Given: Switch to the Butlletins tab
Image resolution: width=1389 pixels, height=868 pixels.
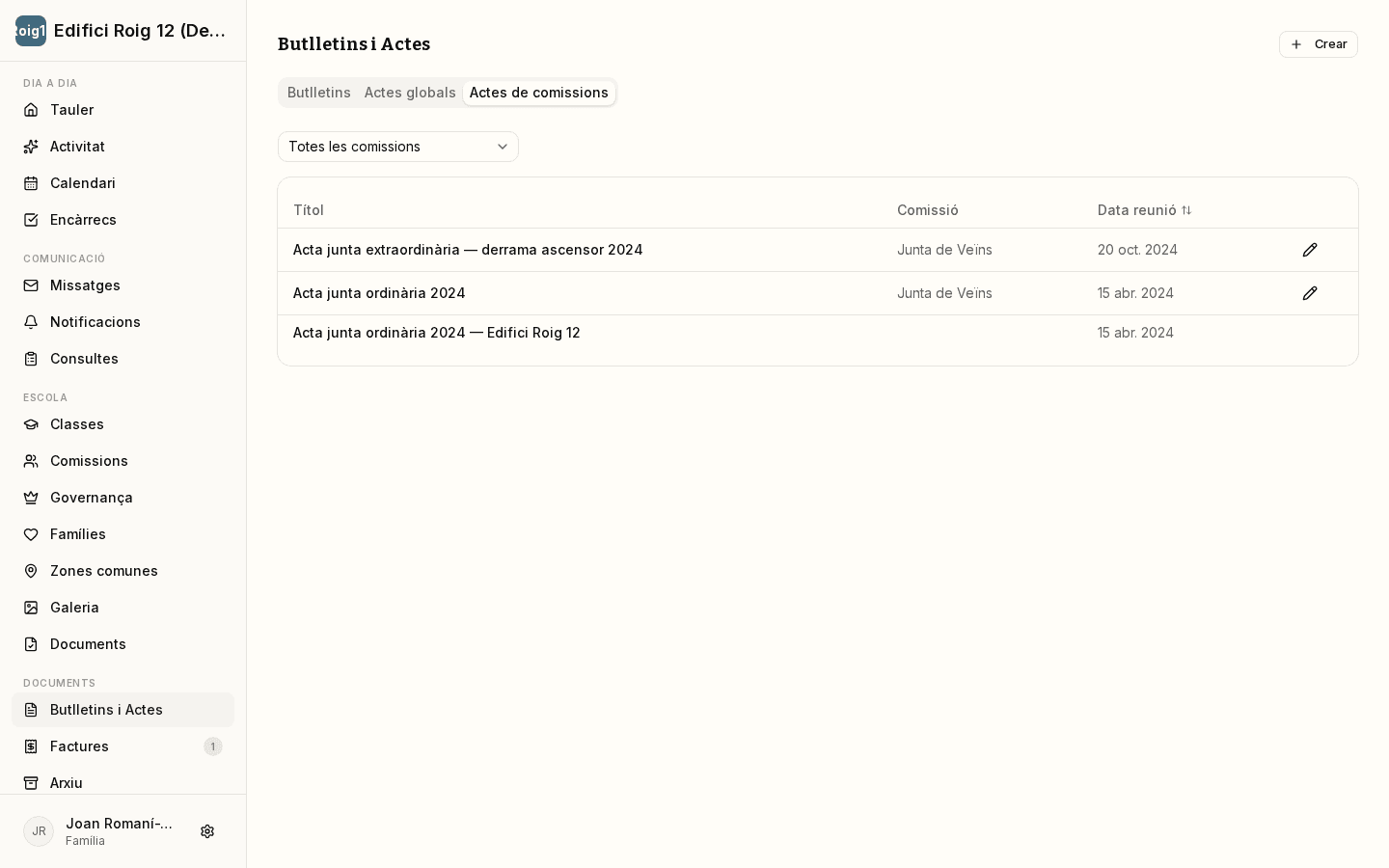Looking at the screenshot, I should coord(319,93).
